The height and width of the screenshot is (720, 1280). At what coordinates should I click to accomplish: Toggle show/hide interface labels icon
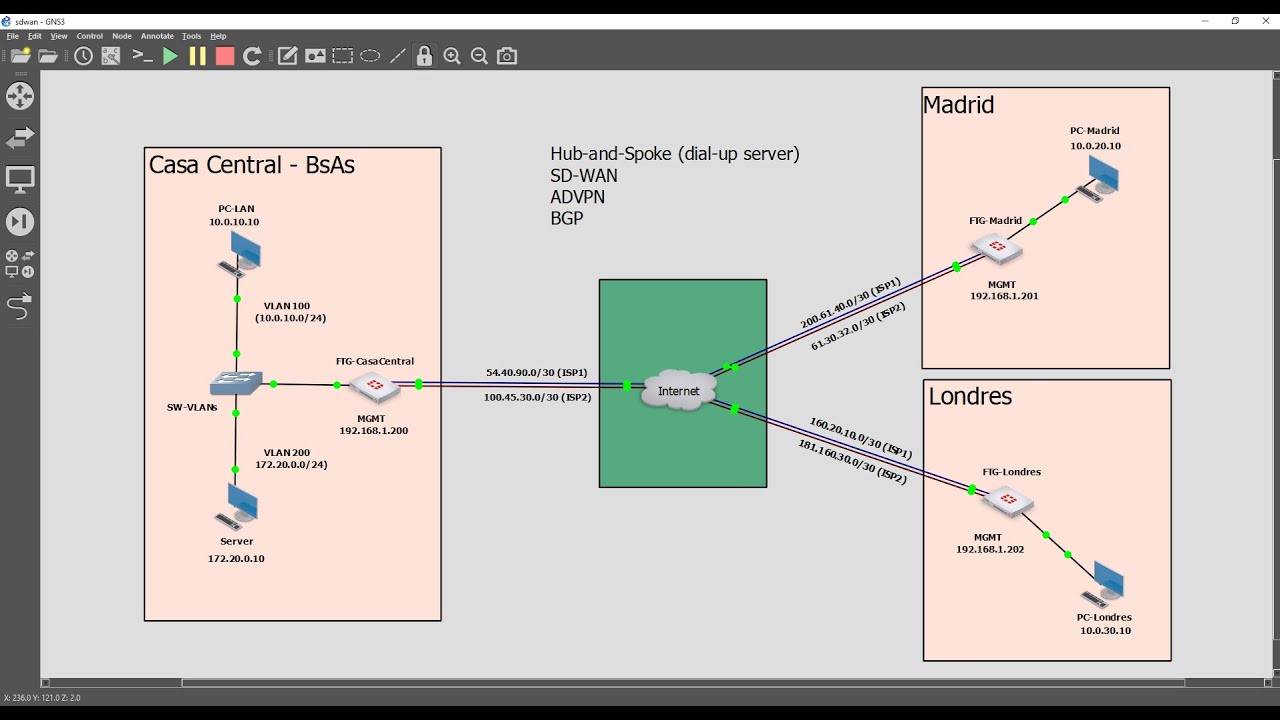111,56
